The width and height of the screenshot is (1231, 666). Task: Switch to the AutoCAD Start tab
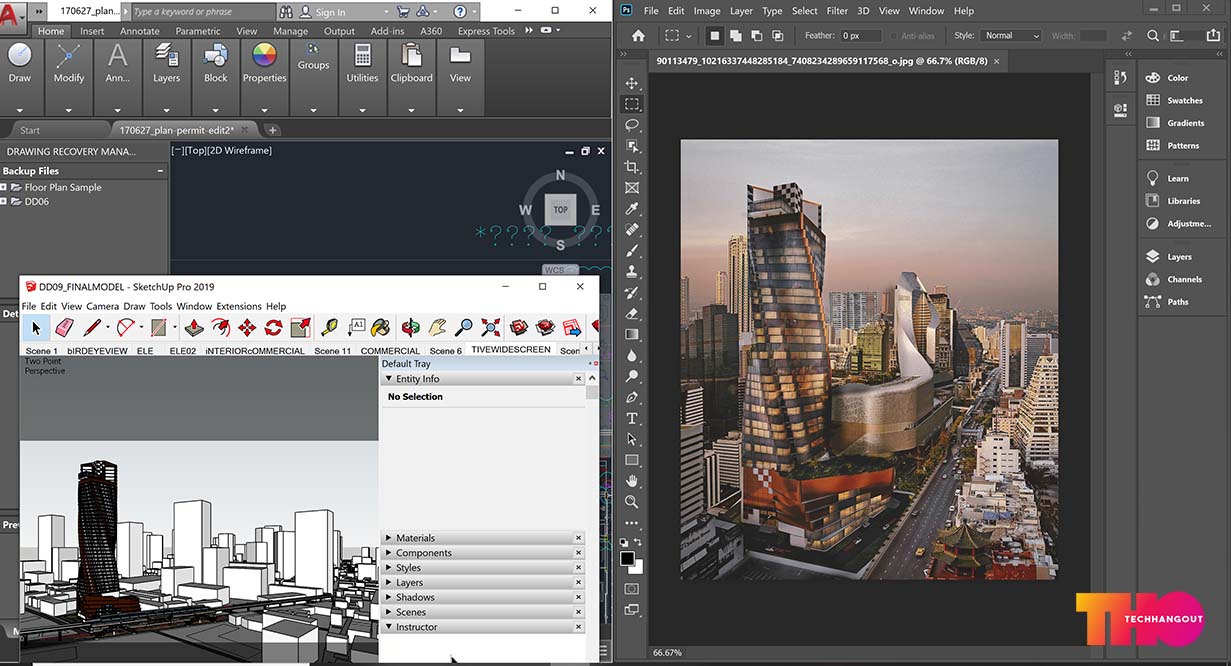[30, 130]
